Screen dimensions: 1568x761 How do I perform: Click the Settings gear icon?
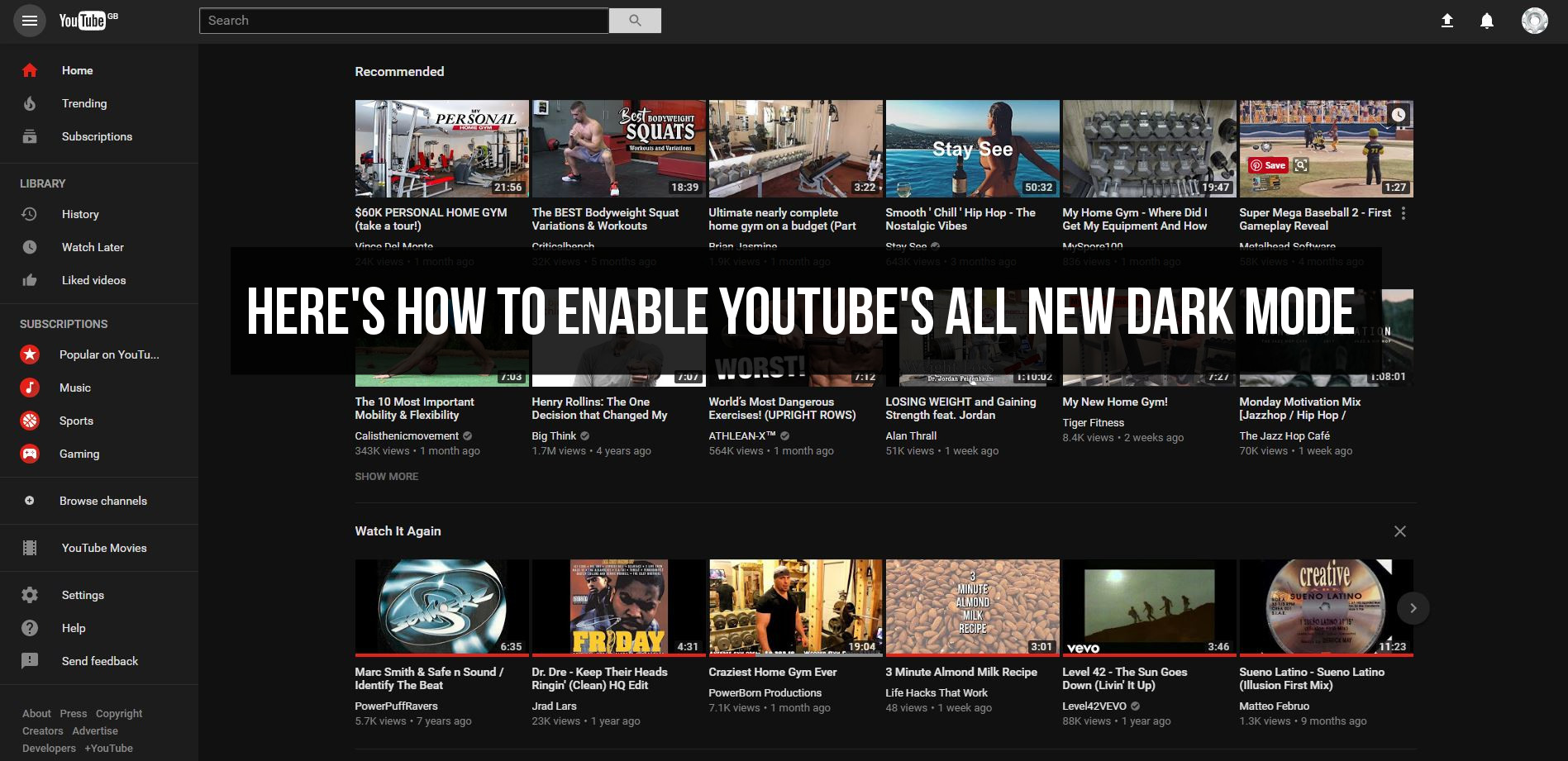[x=30, y=595]
